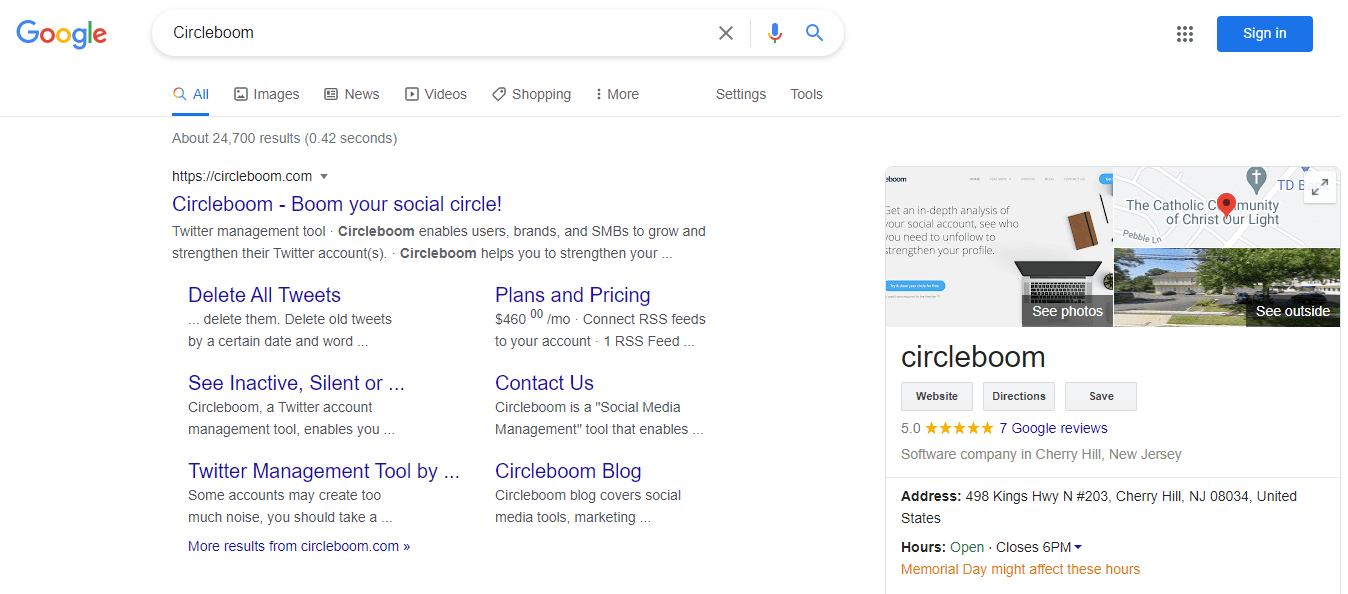Click the red map location pin
1348x594 pixels.
1228,208
